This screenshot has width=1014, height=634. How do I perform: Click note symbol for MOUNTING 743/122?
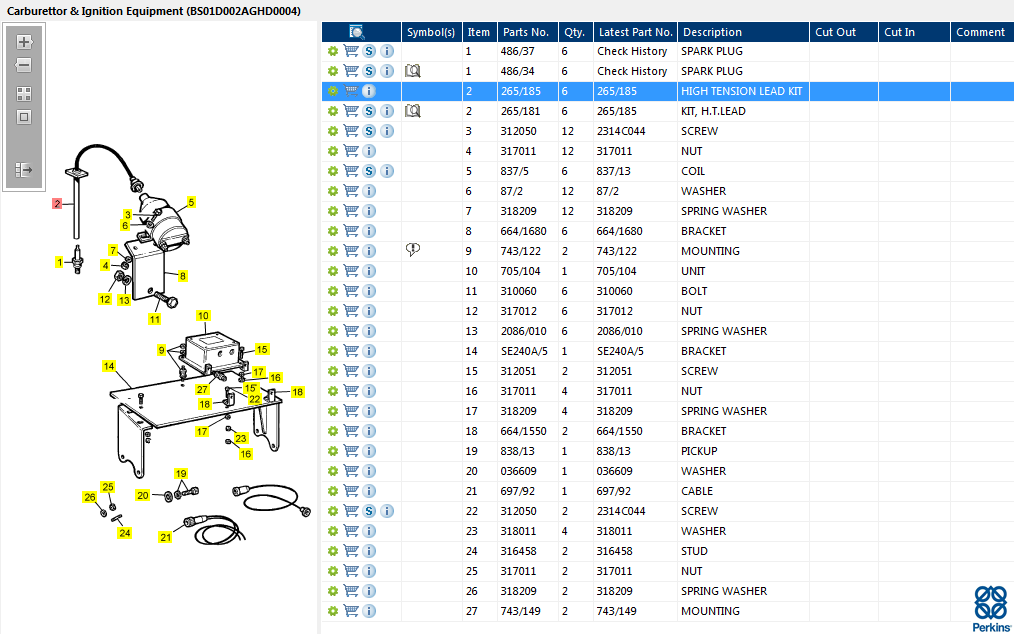pos(413,250)
